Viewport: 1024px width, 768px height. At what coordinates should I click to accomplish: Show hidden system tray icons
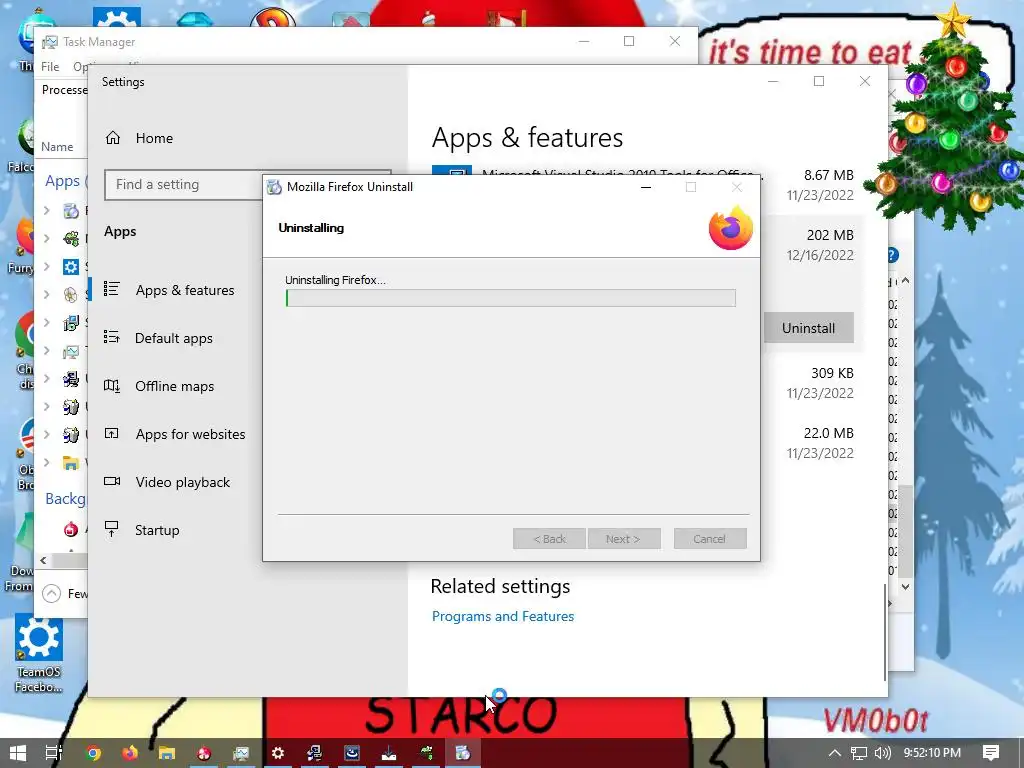835,753
